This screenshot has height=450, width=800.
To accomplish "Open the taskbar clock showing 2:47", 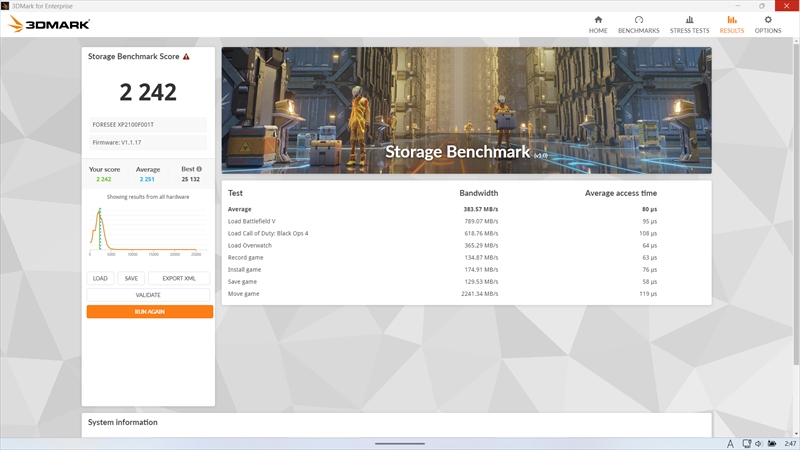I will [x=790, y=444].
